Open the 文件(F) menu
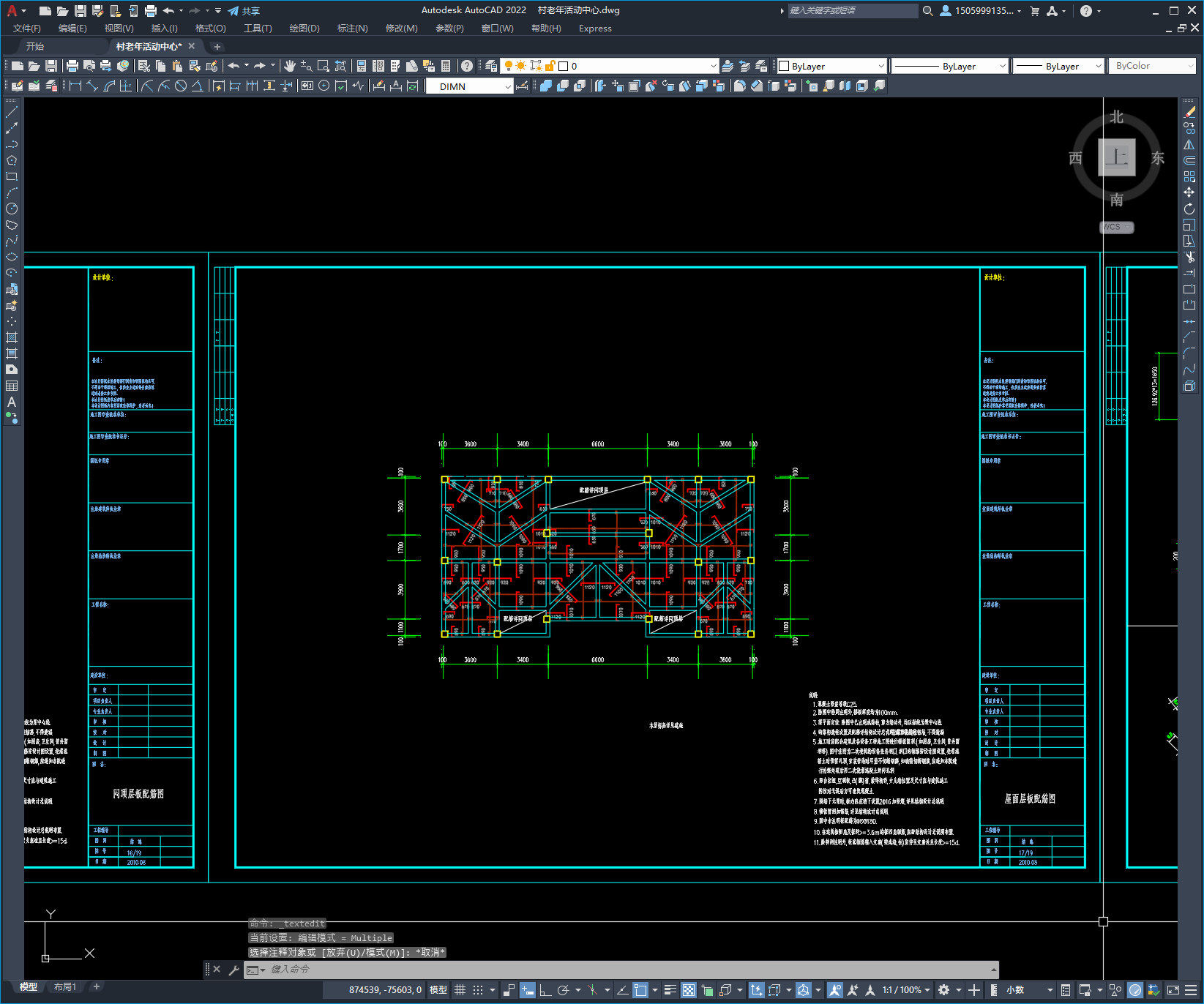The height and width of the screenshot is (1004, 1204). [27, 29]
